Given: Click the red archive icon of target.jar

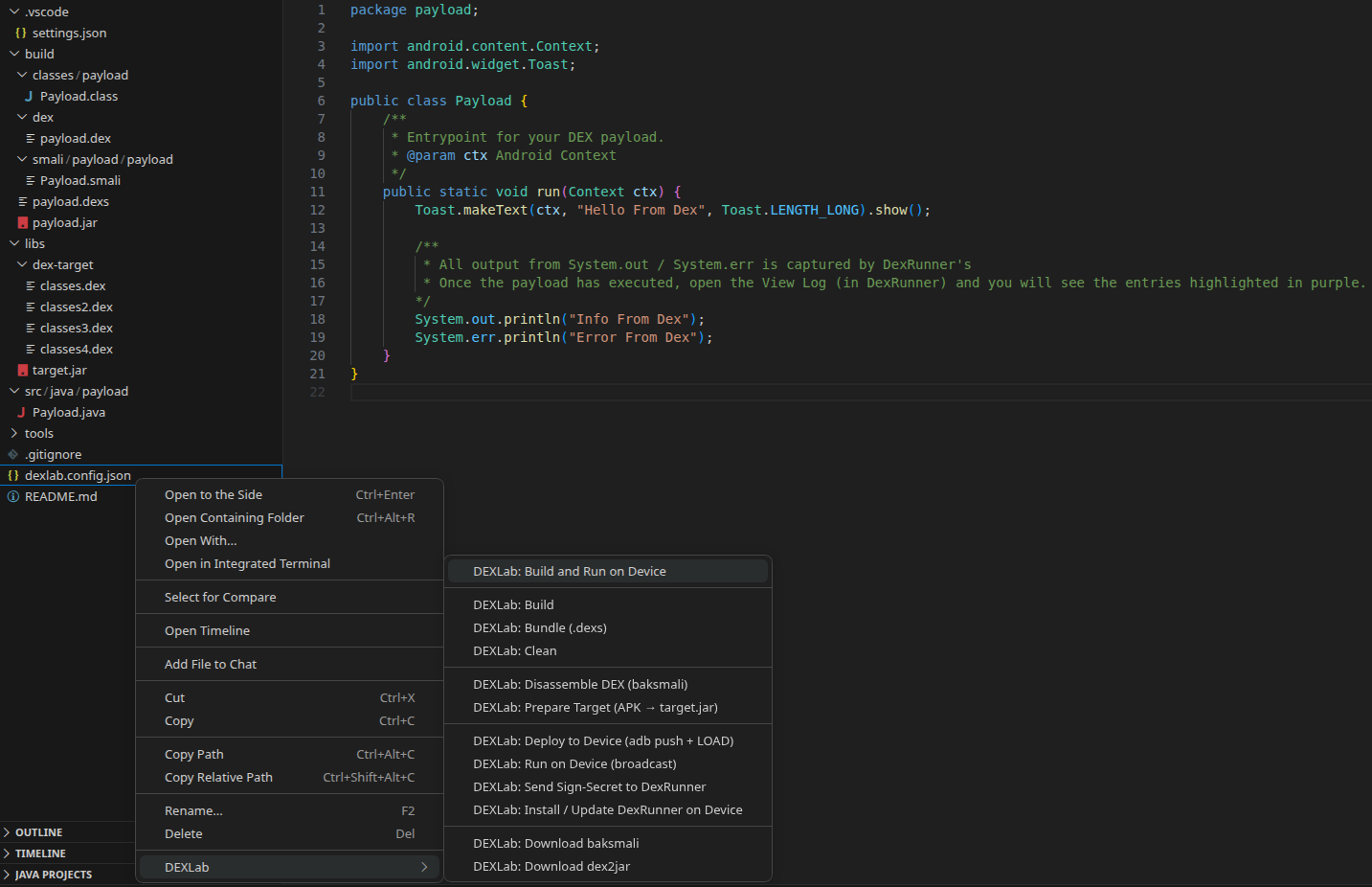Looking at the screenshot, I should point(22,370).
